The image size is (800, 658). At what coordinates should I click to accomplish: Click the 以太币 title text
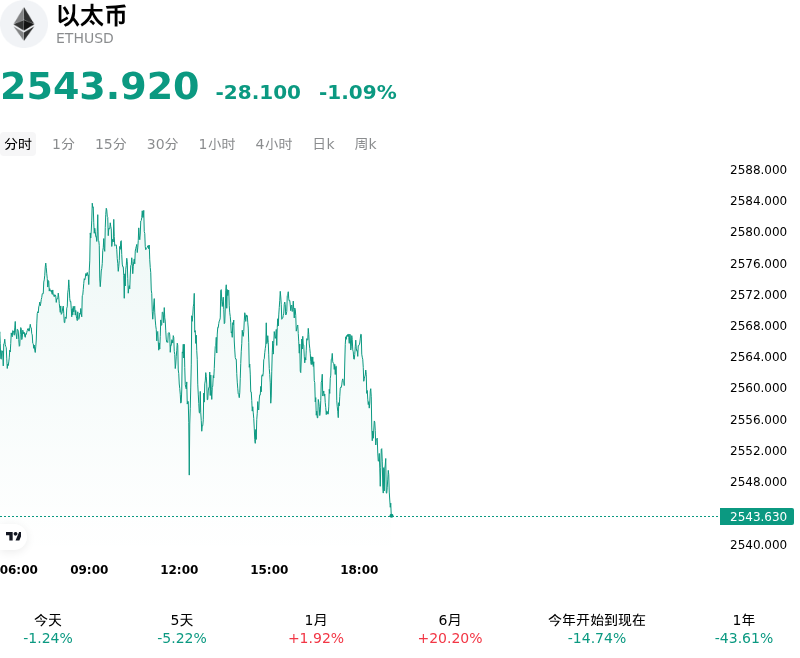[x=92, y=16]
